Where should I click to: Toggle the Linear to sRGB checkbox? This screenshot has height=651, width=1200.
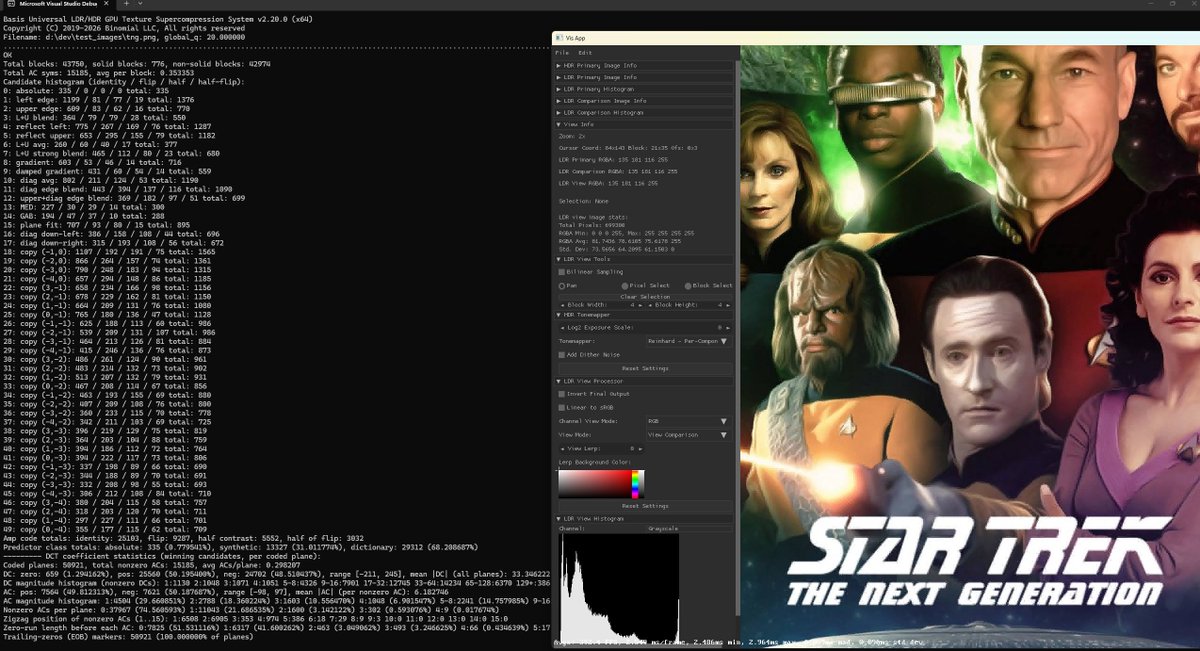coord(561,407)
